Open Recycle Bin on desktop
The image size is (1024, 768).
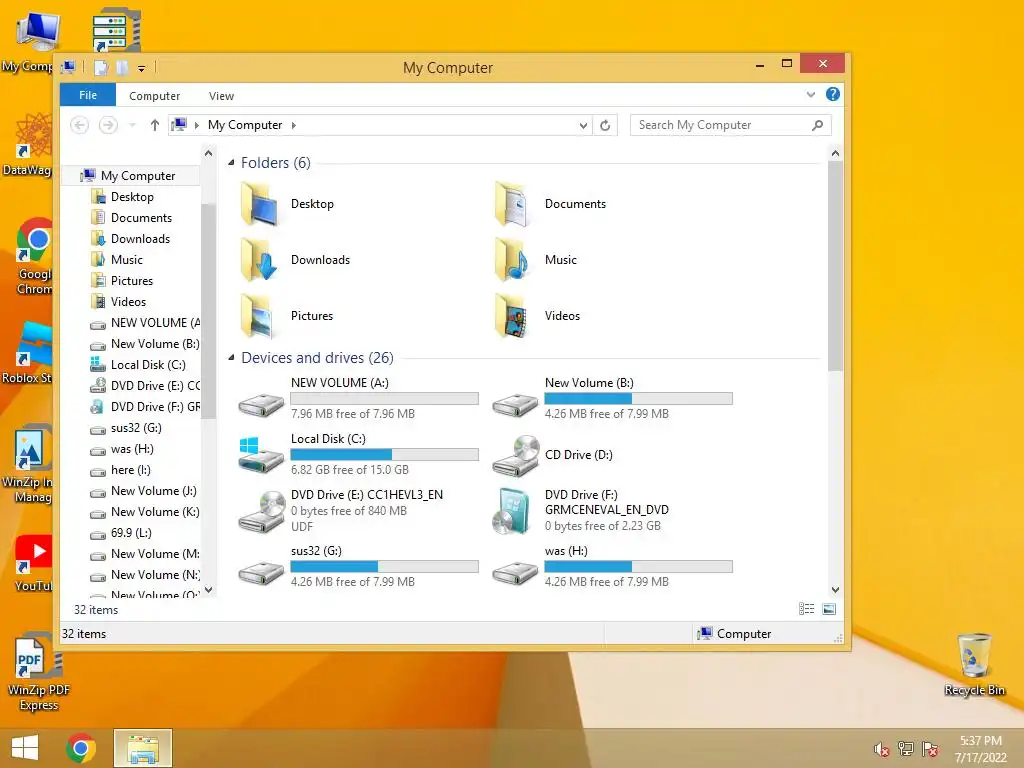coord(974,664)
